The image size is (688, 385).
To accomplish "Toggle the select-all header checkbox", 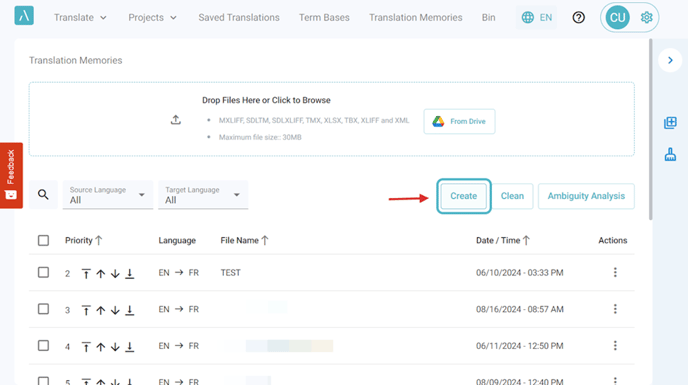I will pos(43,241).
